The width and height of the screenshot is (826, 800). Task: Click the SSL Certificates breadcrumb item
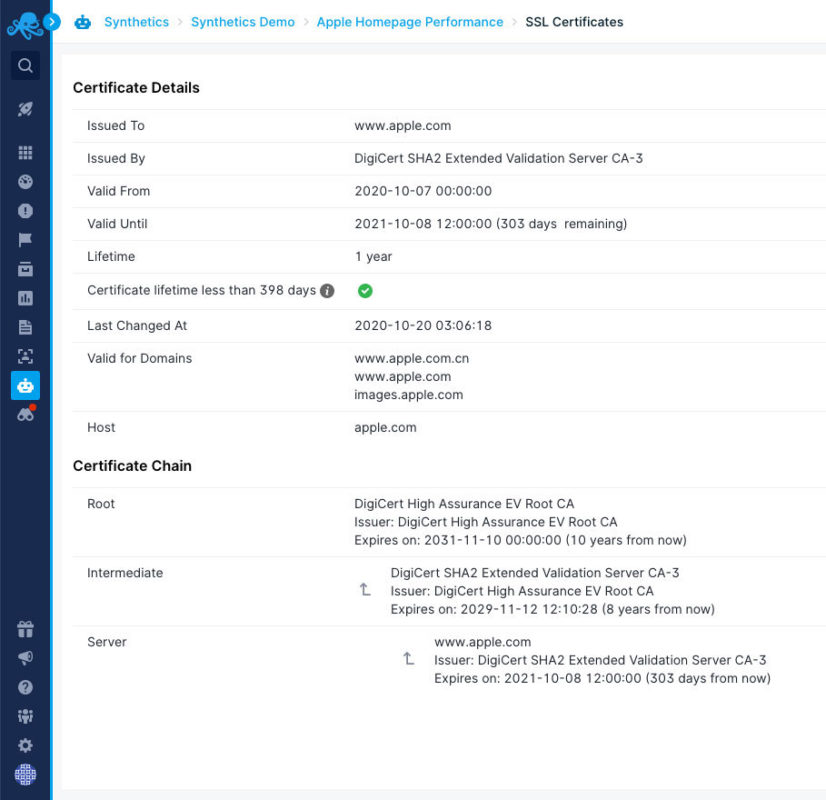coord(574,22)
